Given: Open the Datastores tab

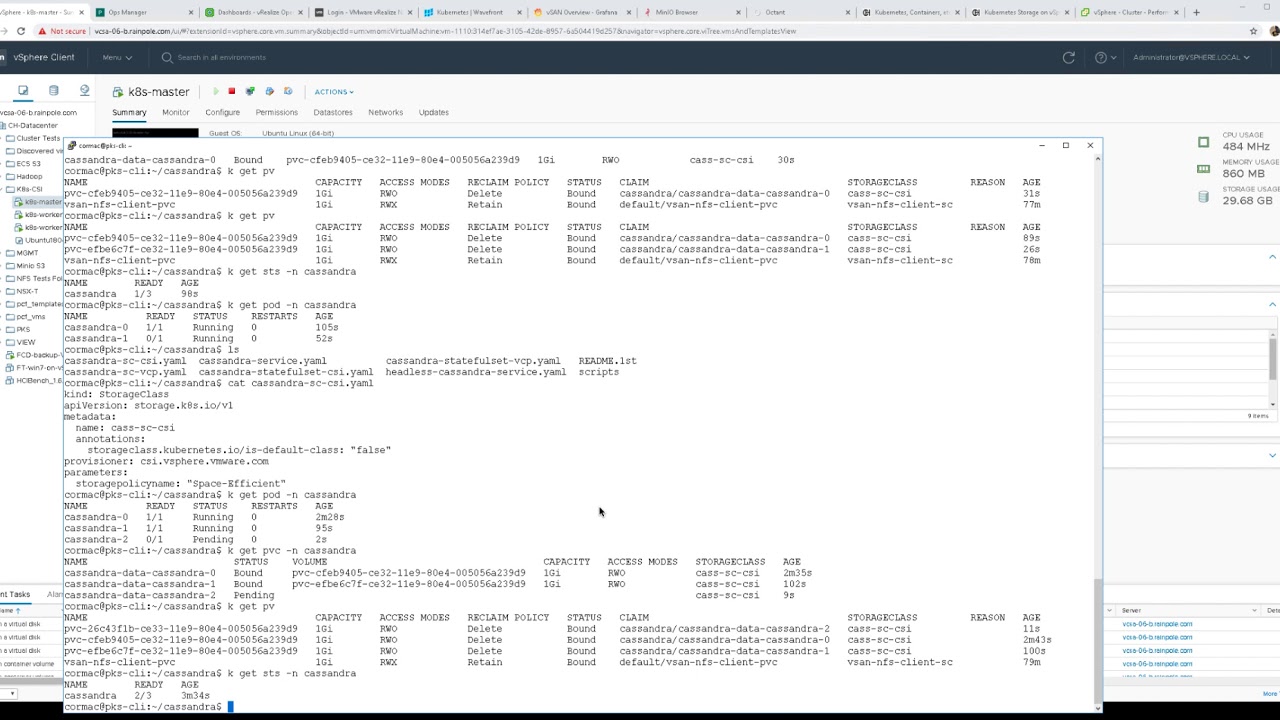Looking at the screenshot, I should click(333, 112).
